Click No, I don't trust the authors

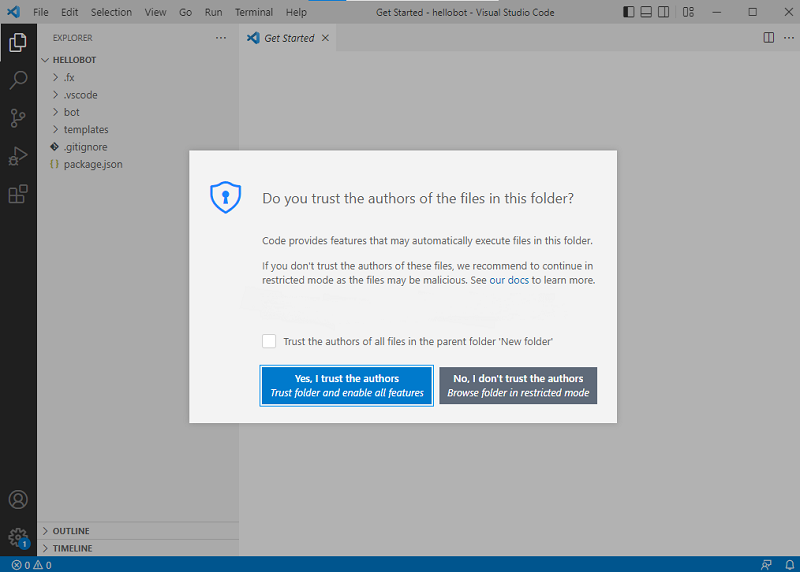coord(518,386)
